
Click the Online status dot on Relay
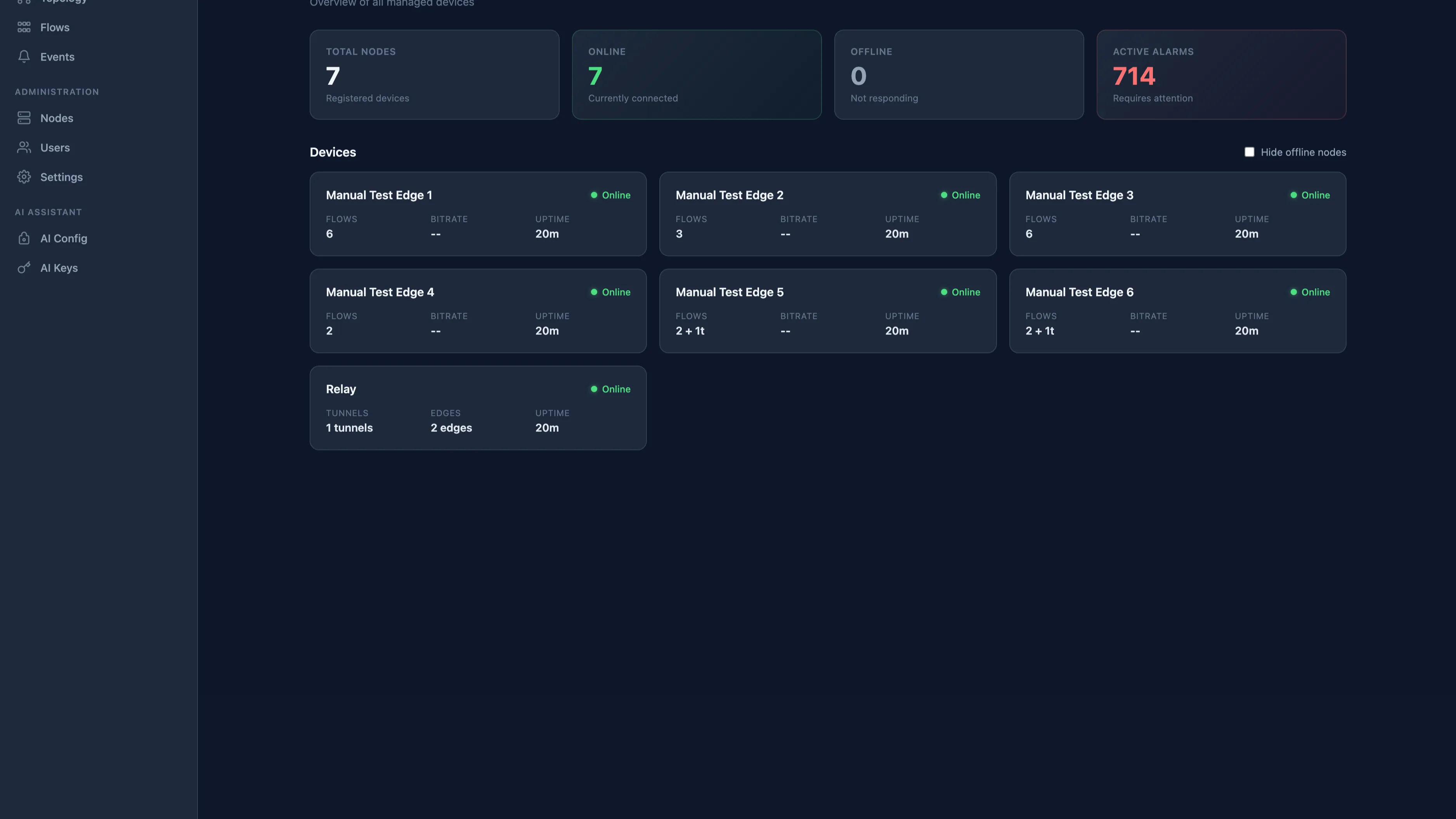coord(594,389)
